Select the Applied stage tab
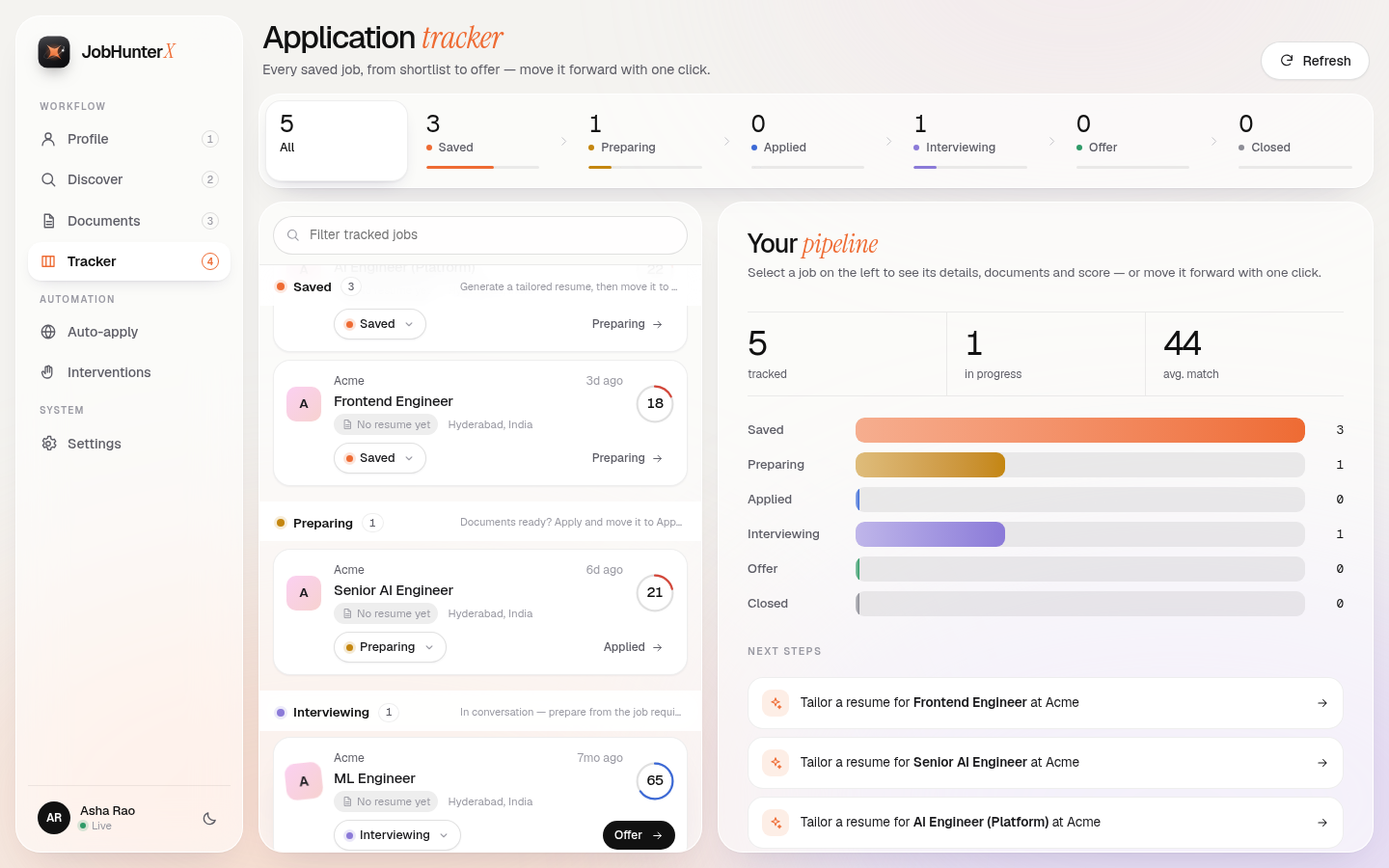This screenshot has width=1389, height=868. tap(807, 141)
